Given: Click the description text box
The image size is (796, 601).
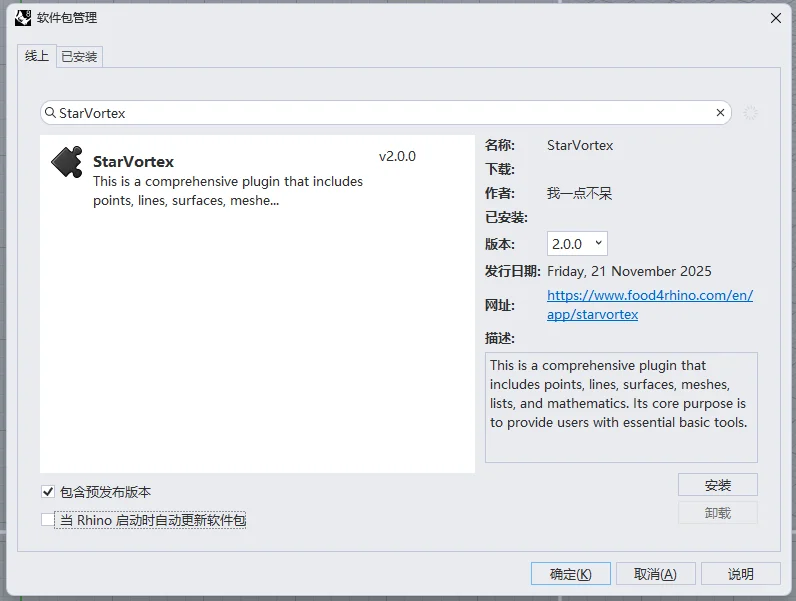Looking at the screenshot, I should pyautogui.click(x=621, y=407).
